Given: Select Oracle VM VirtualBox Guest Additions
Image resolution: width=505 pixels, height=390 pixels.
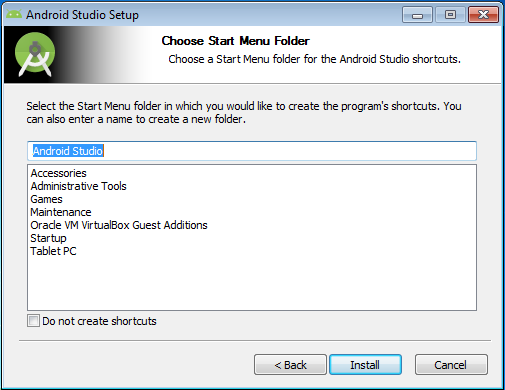Looking at the screenshot, I should coord(119,225).
